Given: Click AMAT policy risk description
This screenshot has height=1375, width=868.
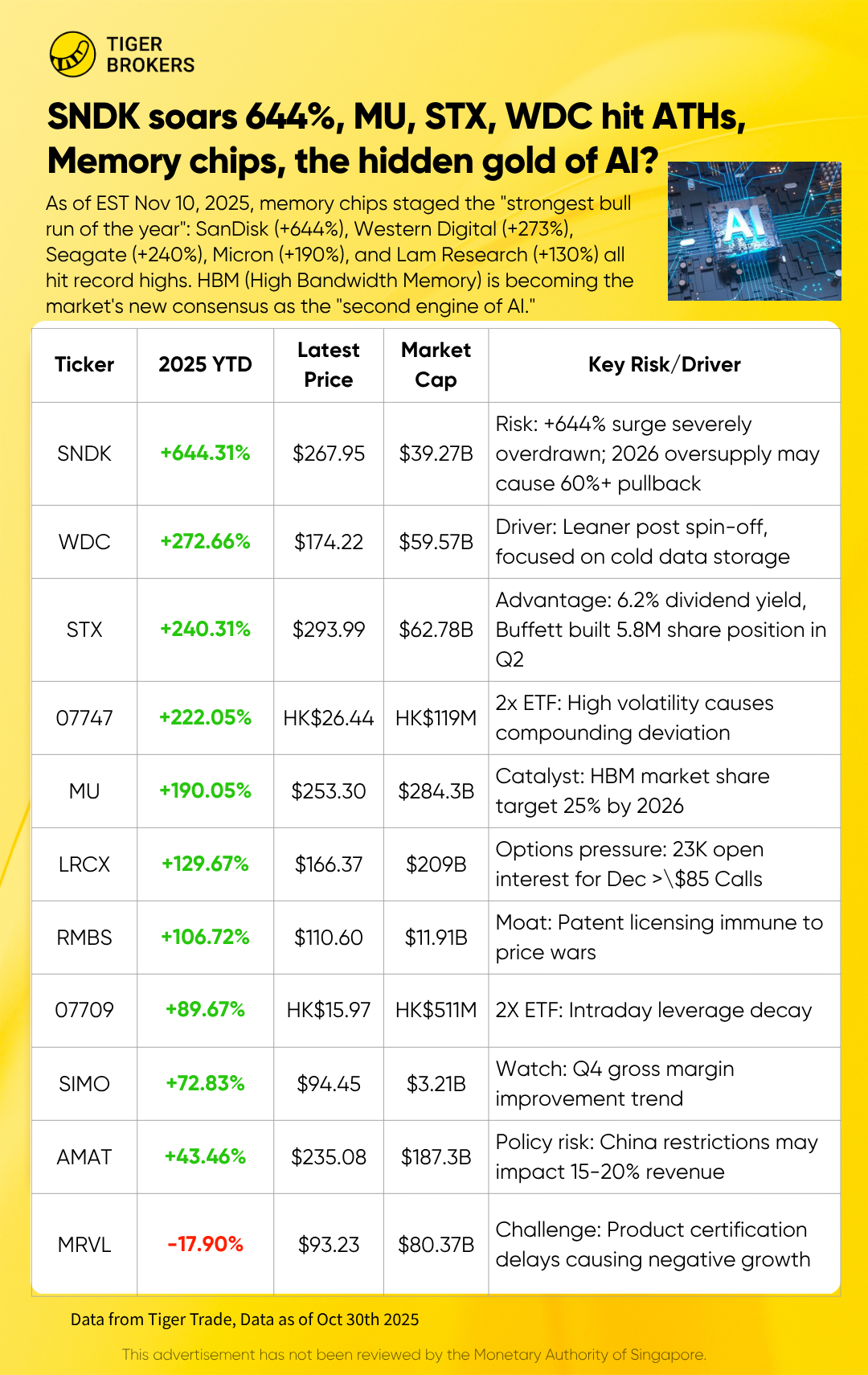Looking at the screenshot, I should [657, 1157].
